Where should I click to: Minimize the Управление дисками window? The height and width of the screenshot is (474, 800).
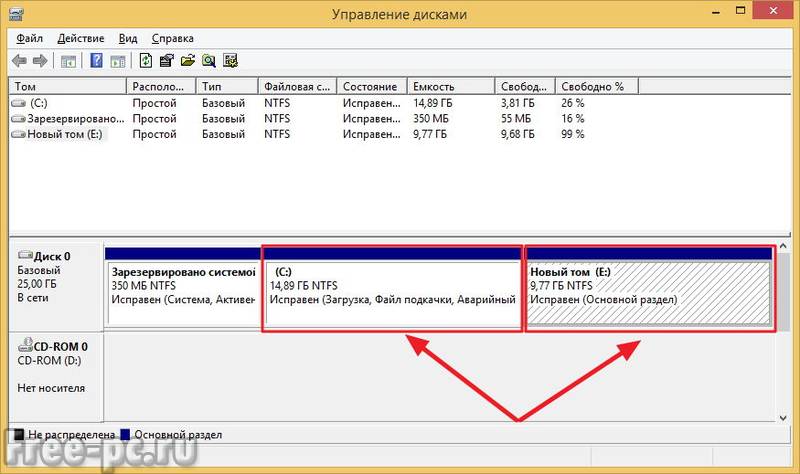point(716,11)
